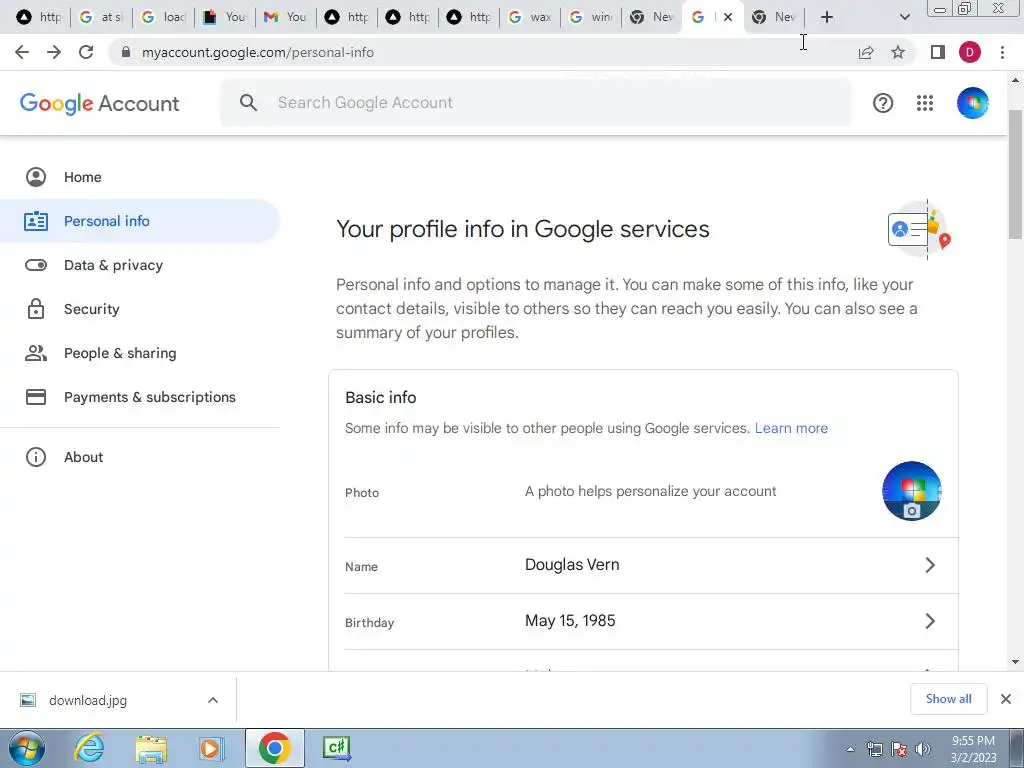Go forward using browser forward arrow
Screen dimensions: 1024x768
54,52
